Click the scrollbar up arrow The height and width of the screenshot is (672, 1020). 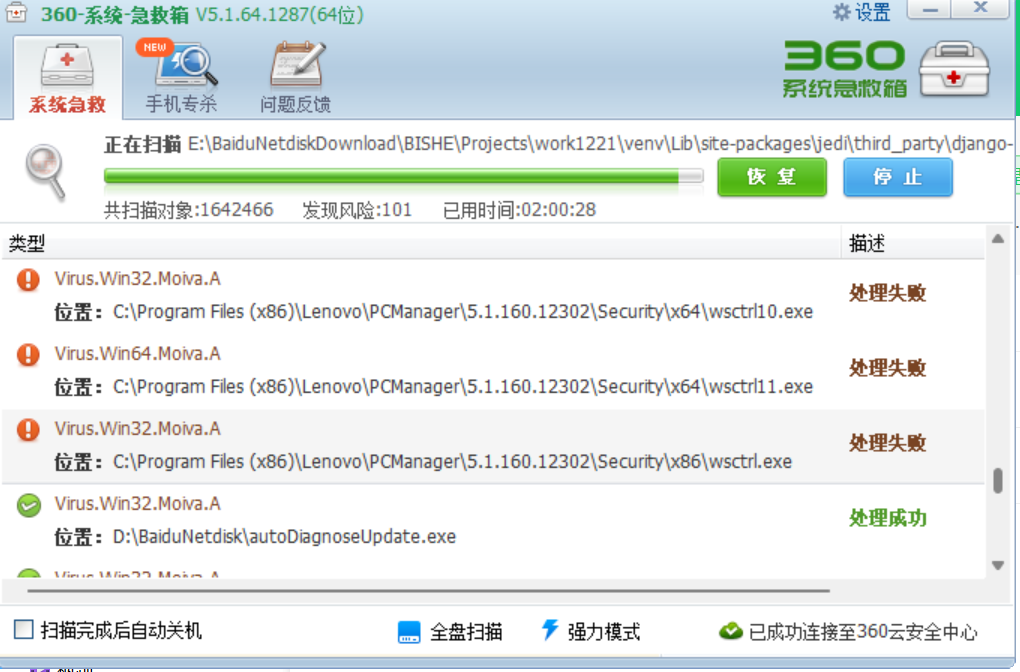point(998,239)
